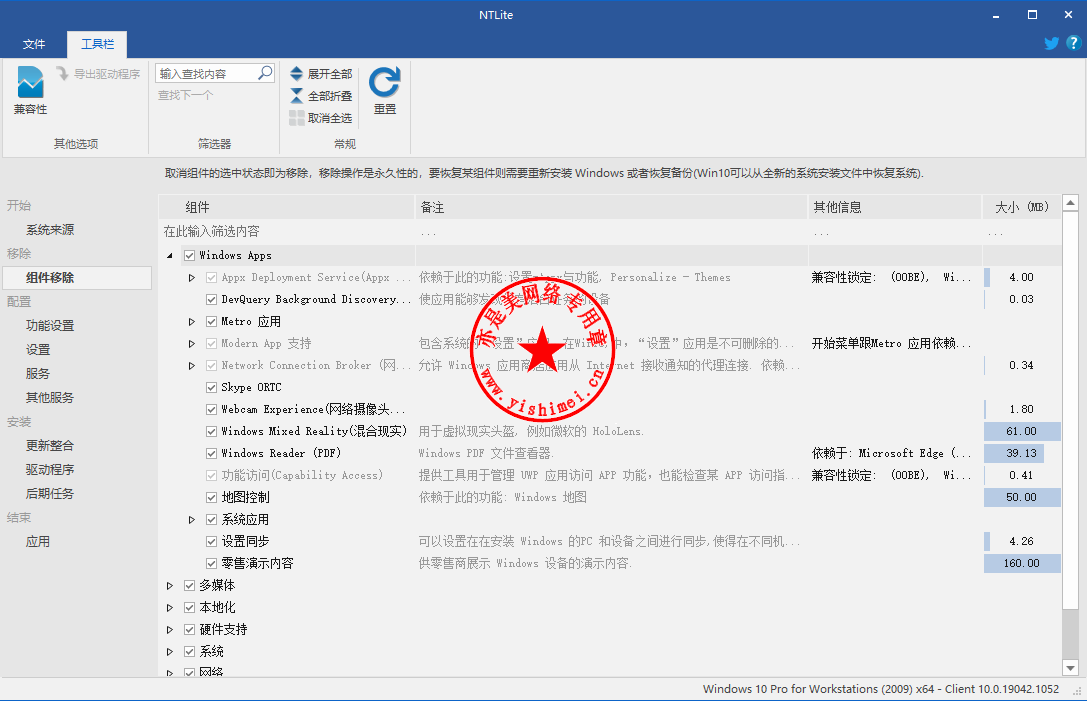Uncheck Windows Mixed Reality checkbox

point(211,431)
